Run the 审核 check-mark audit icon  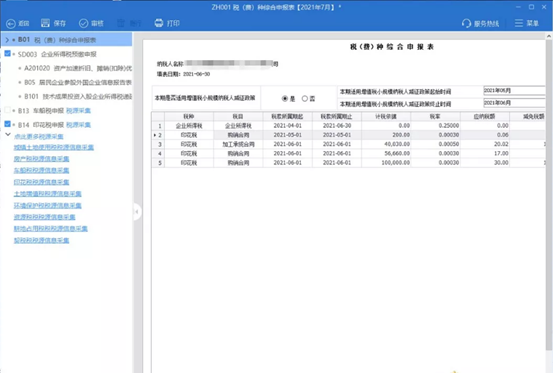(x=84, y=24)
